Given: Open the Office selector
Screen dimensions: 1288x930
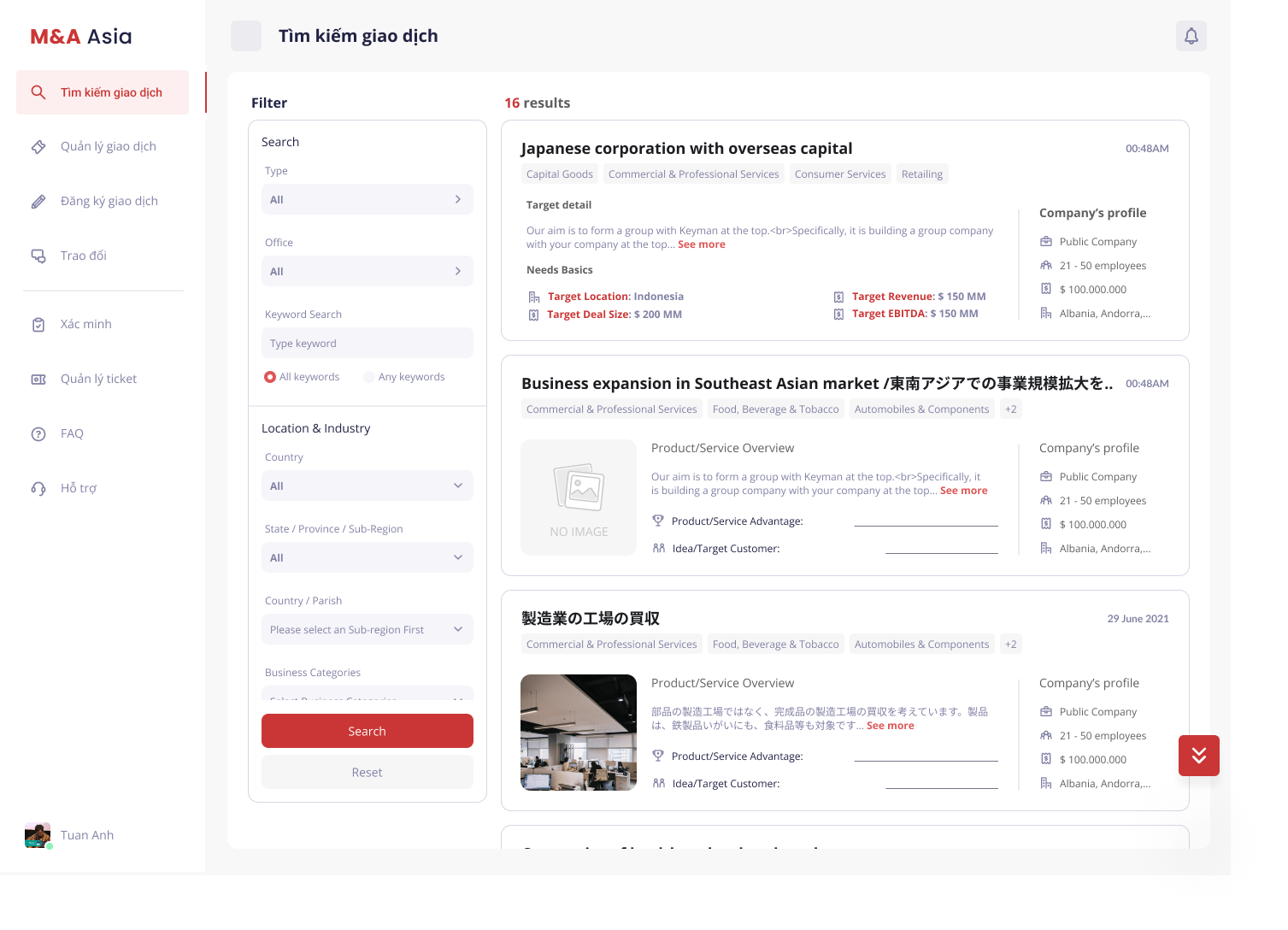Looking at the screenshot, I should (368, 271).
